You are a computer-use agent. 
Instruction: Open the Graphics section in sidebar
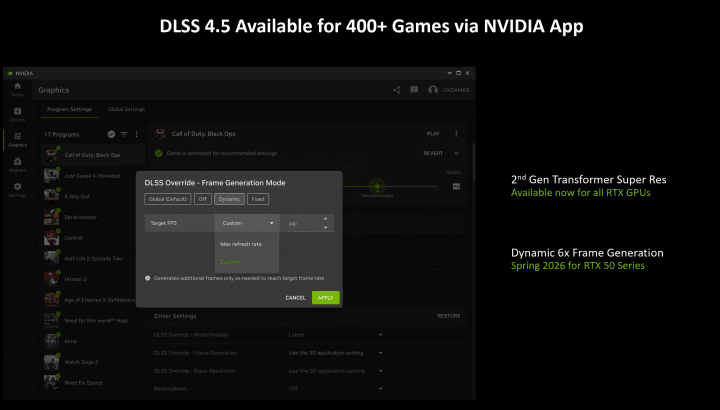(x=17, y=140)
